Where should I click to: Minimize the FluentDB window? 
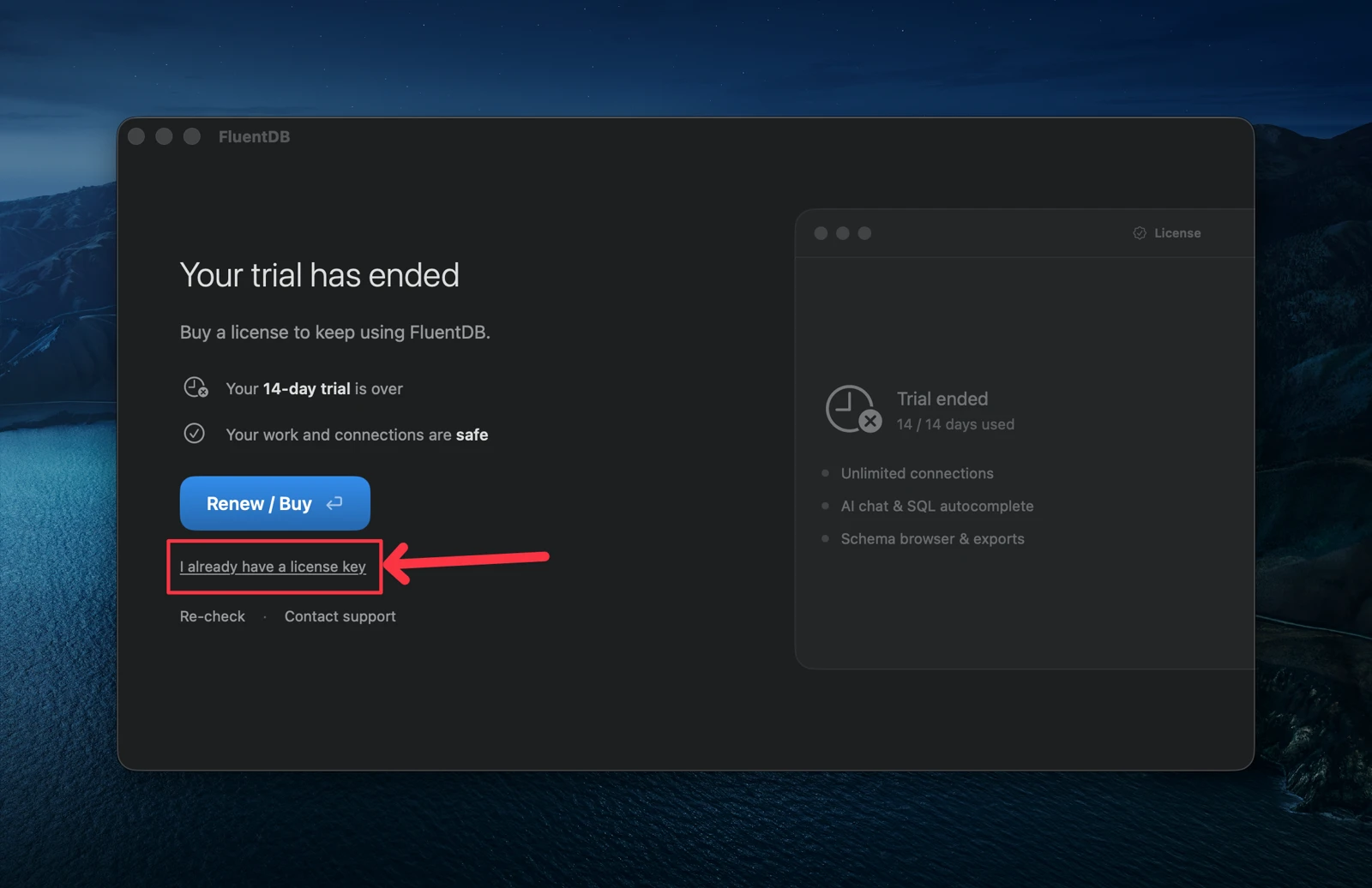coord(164,136)
